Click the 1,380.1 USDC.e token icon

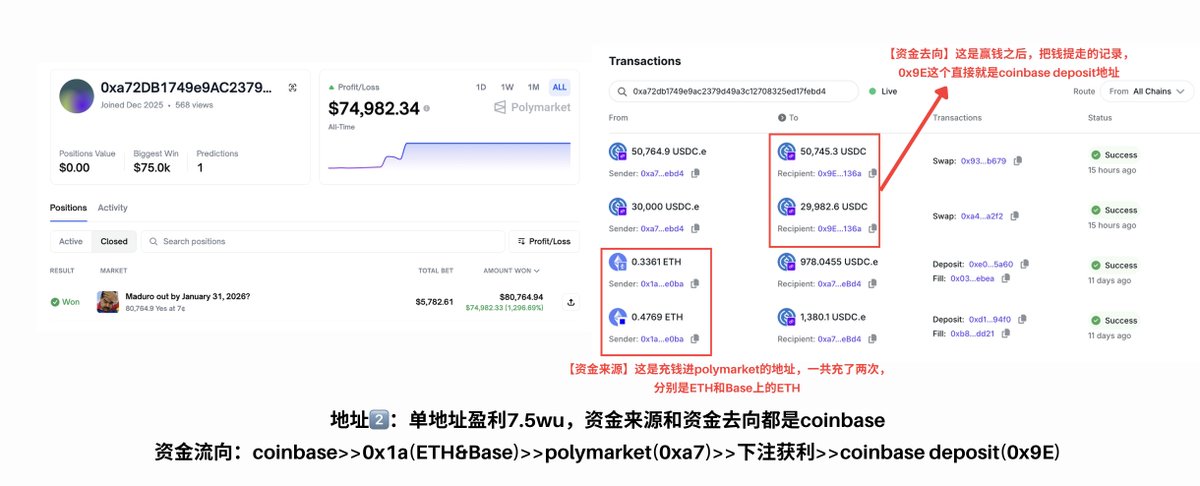tap(787, 317)
